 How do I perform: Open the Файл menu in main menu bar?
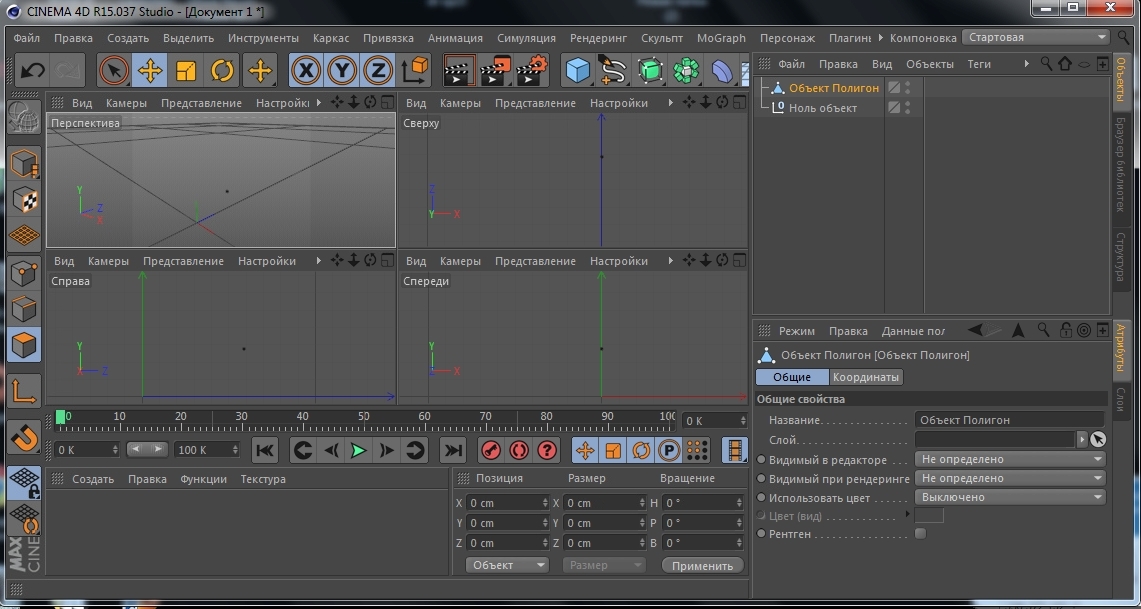pyautogui.click(x=27, y=38)
